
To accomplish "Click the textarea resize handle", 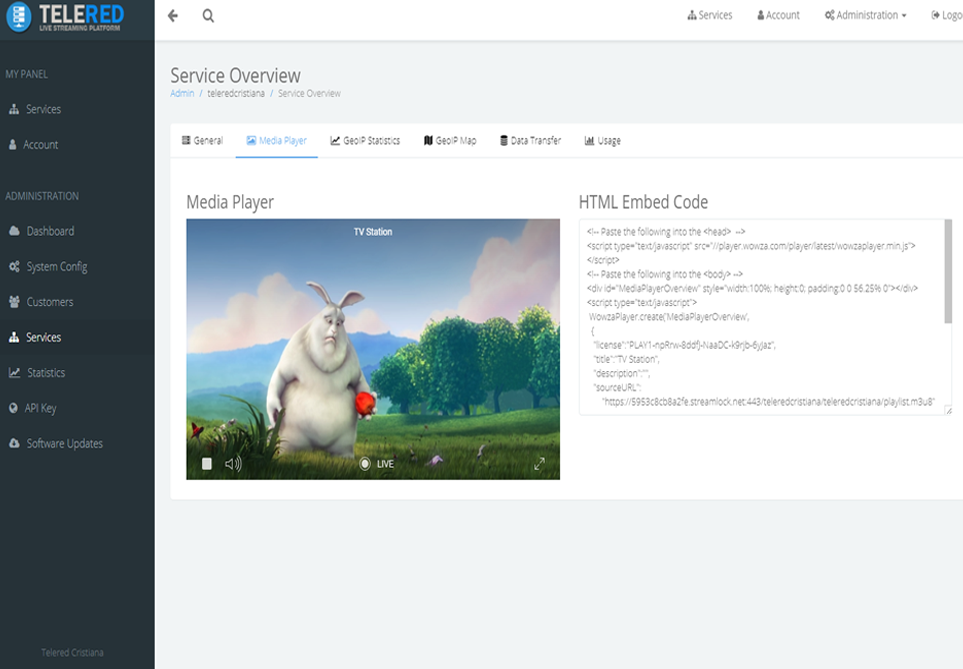I will point(948,411).
